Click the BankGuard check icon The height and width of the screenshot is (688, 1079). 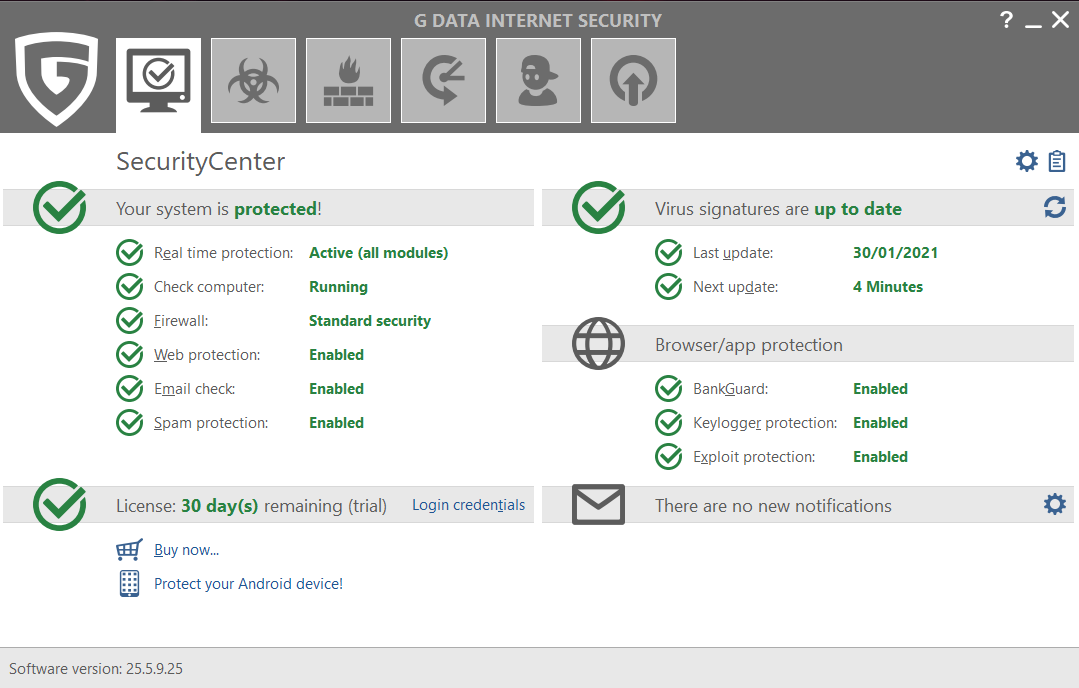(668, 389)
